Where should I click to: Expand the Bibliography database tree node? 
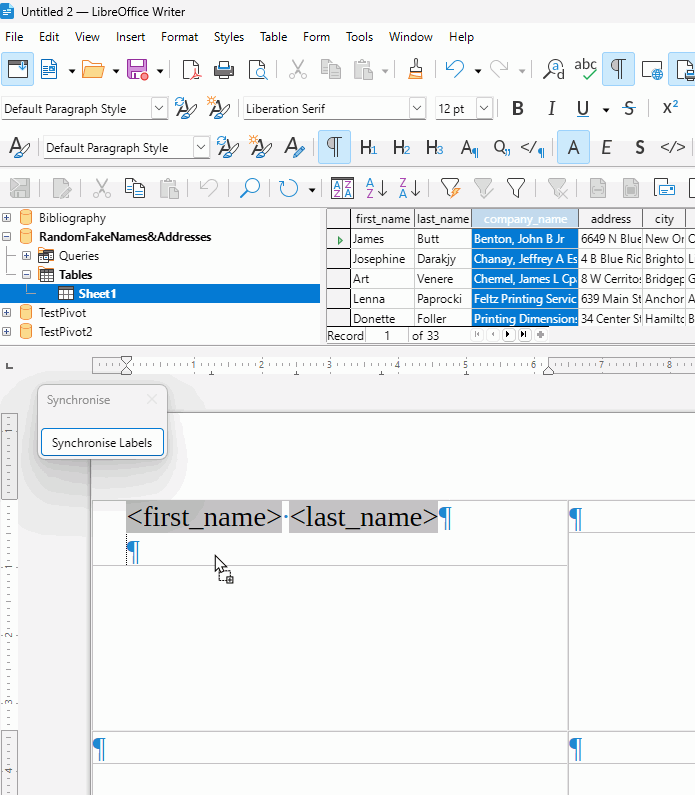tap(8, 218)
